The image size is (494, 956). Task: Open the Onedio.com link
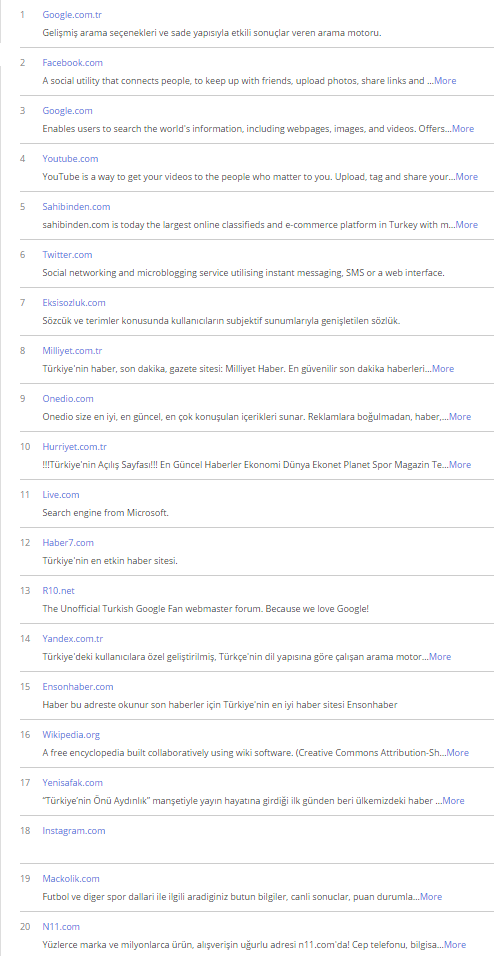click(x=68, y=399)
